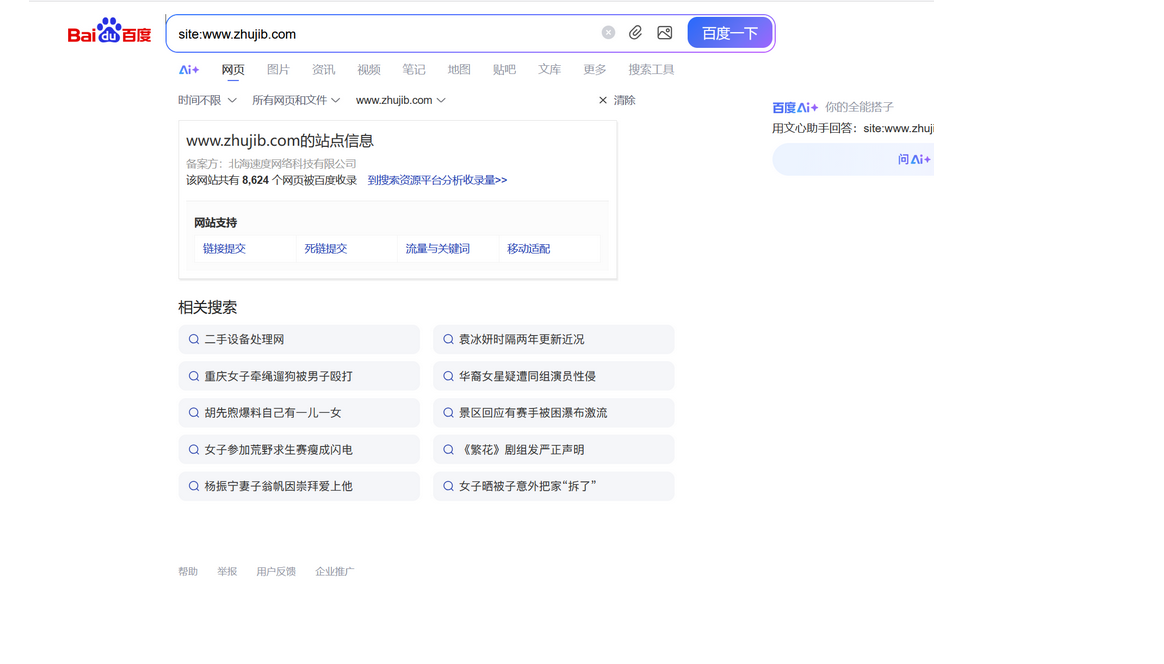Image resolution: width=1164 pixels, height=664 pixels.
Task: Click the AI+ icon tab above results
Action: [x=189, y=69]
